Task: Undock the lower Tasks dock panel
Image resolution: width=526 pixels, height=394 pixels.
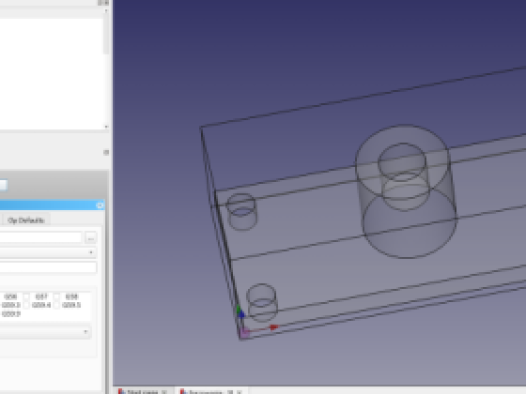Action: 106,153
